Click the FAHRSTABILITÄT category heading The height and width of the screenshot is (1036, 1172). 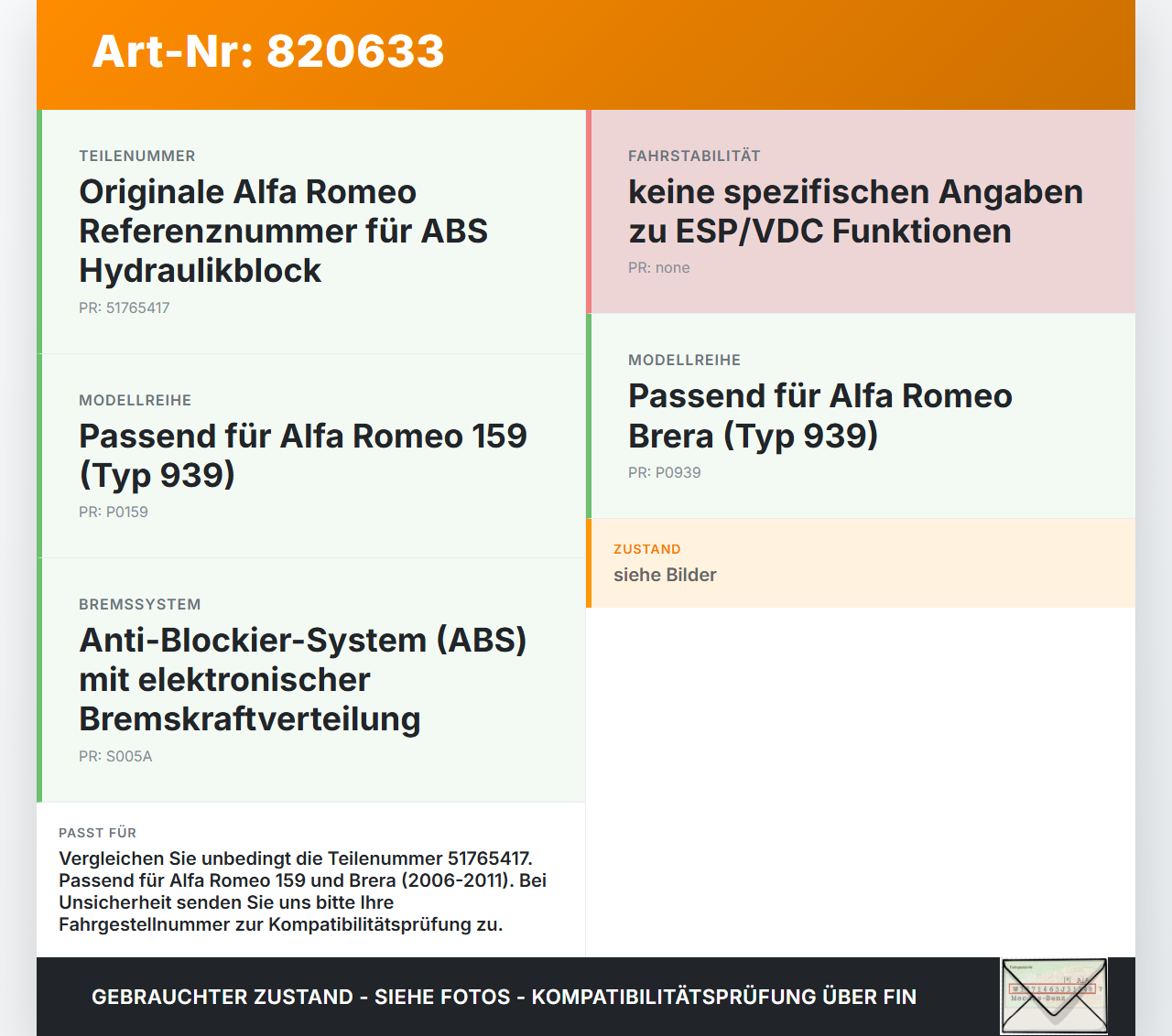(x=694, y=156)
